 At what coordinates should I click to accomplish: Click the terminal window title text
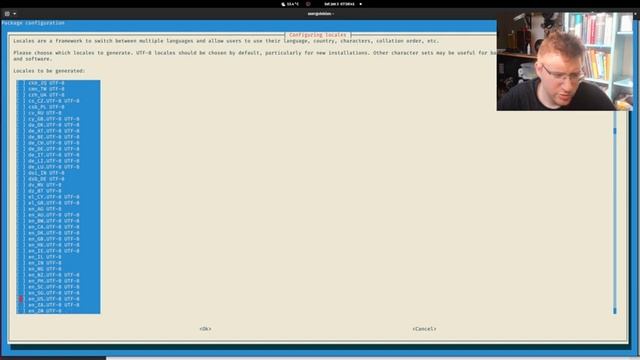pos(320,13)
